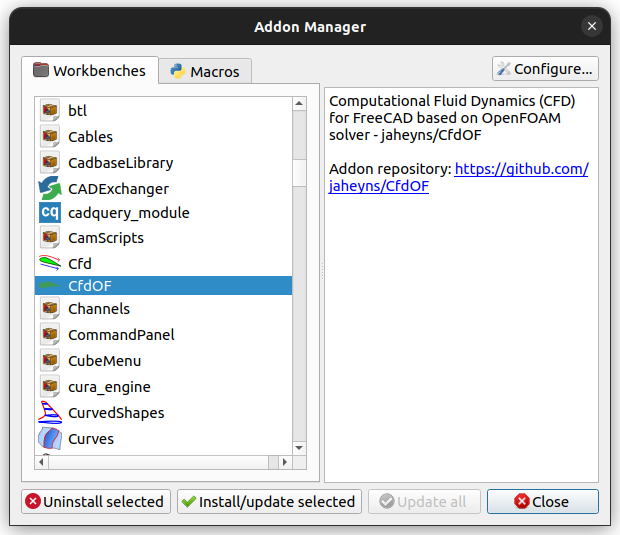Image resolution: width=620 pixels, height=535 pixels.
Task: Select CommandPanel in the list
Action: click(x=163, y=335)
